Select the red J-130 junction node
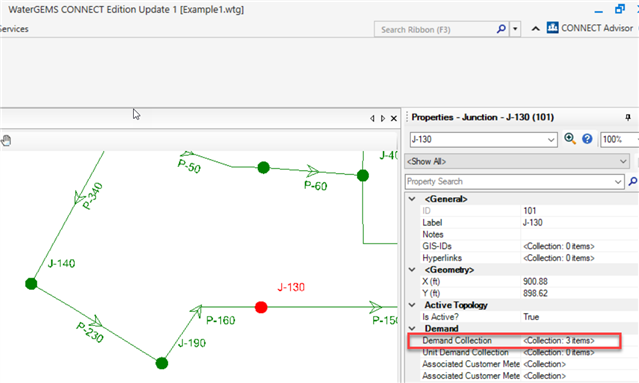 (261, 307)
